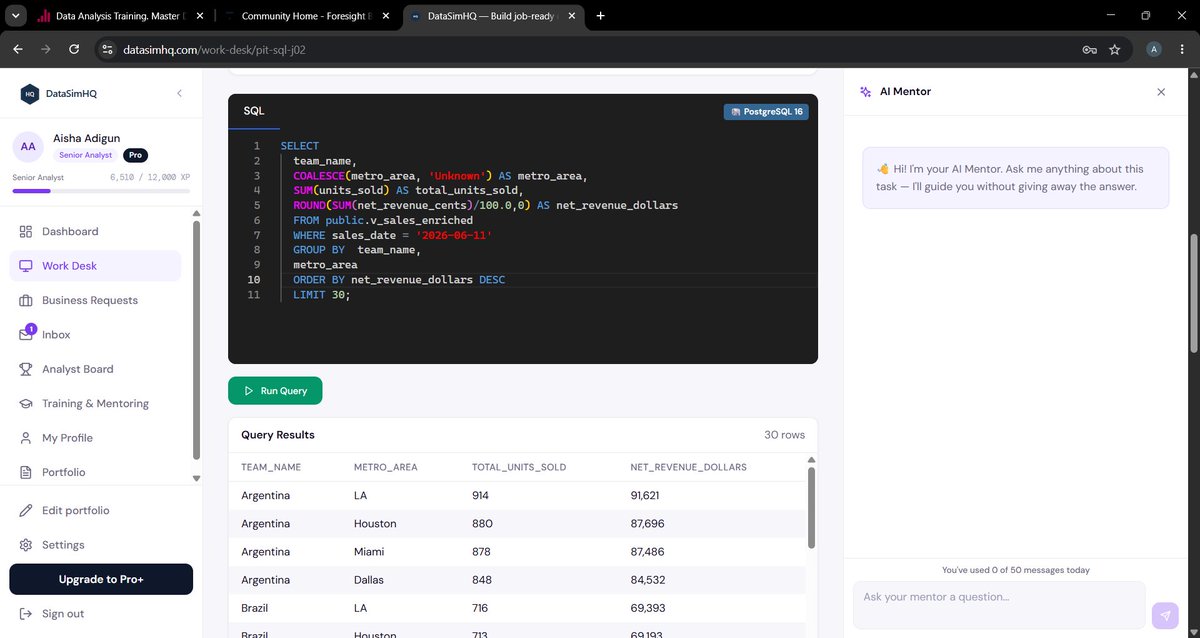Click the PostgreSQL 16 badge
This screenshot has width=1200, height=638.
[x=766, y=112]
